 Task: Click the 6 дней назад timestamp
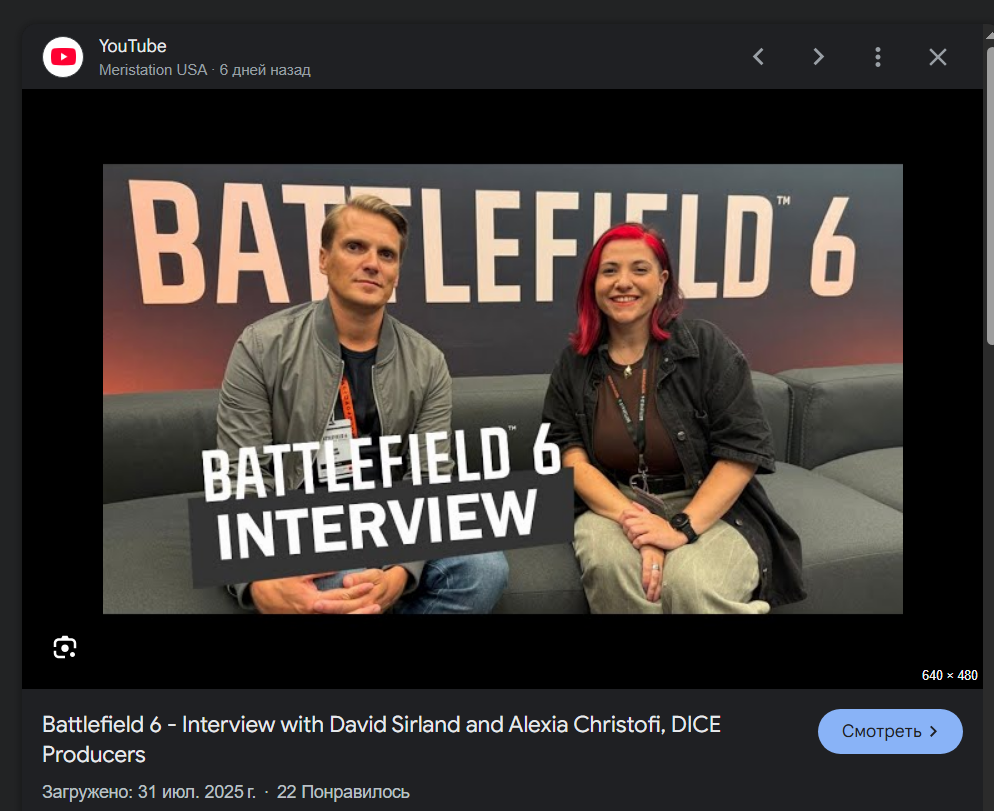(x=265, y=70)
